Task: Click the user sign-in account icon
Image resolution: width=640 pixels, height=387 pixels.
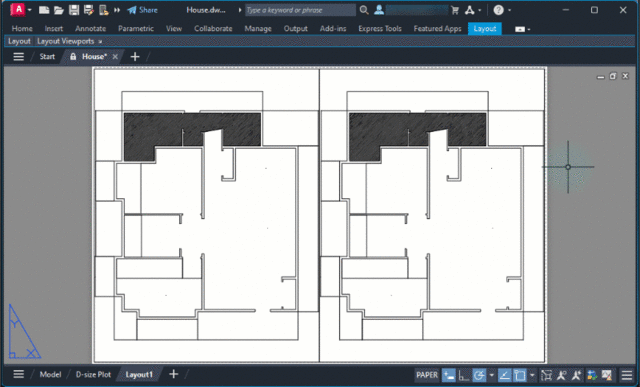Action: tap(379, 10)
